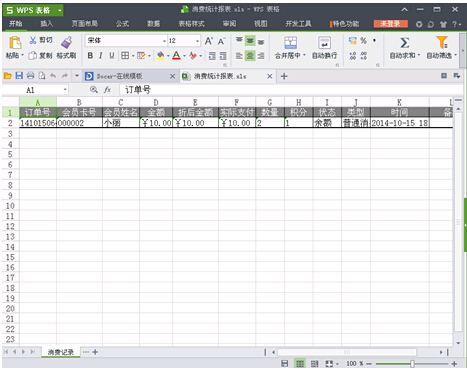Open the Review (审阅) ribbon tab
The width and height of the screenshot is (467, 372).
tap(229, 24)
